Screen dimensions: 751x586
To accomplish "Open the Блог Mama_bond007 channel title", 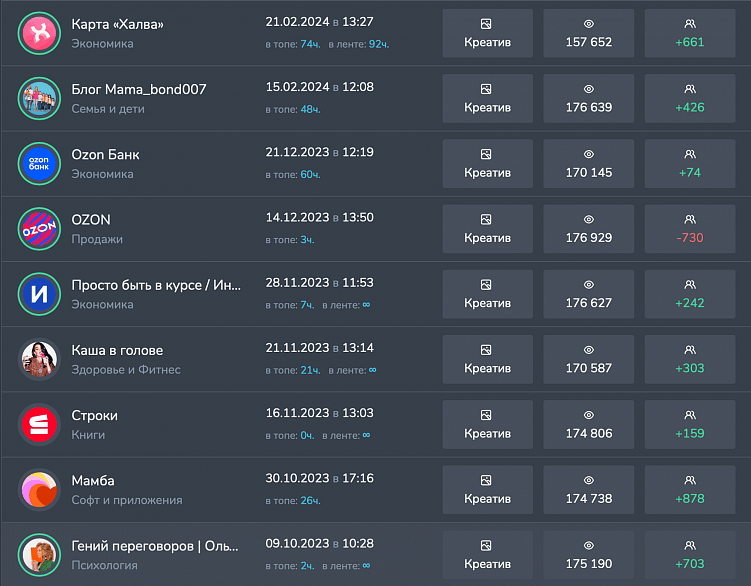I will tap(139, 89).
